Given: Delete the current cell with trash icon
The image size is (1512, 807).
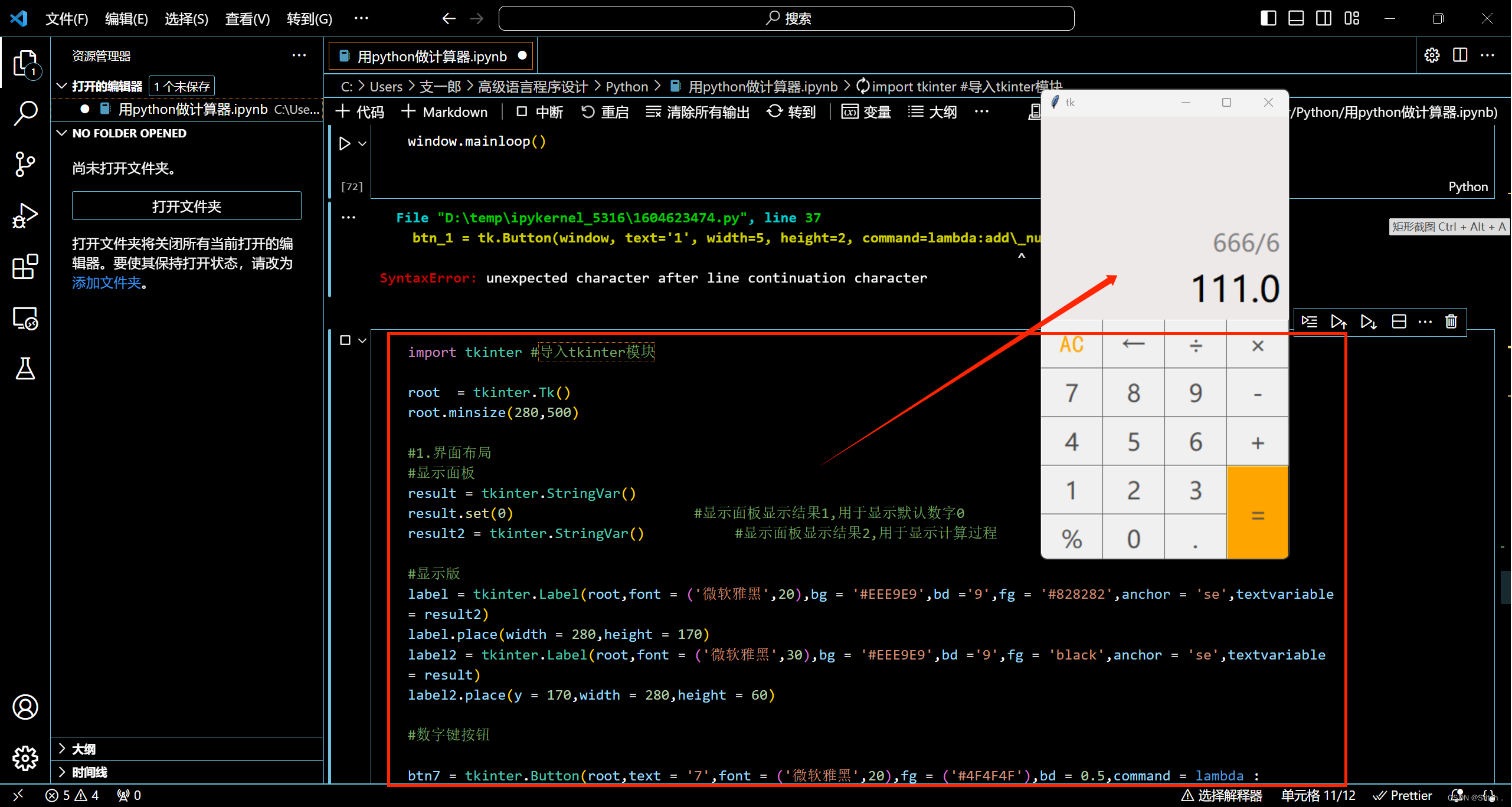Looking at the screenshot, I should (1451, 322).
